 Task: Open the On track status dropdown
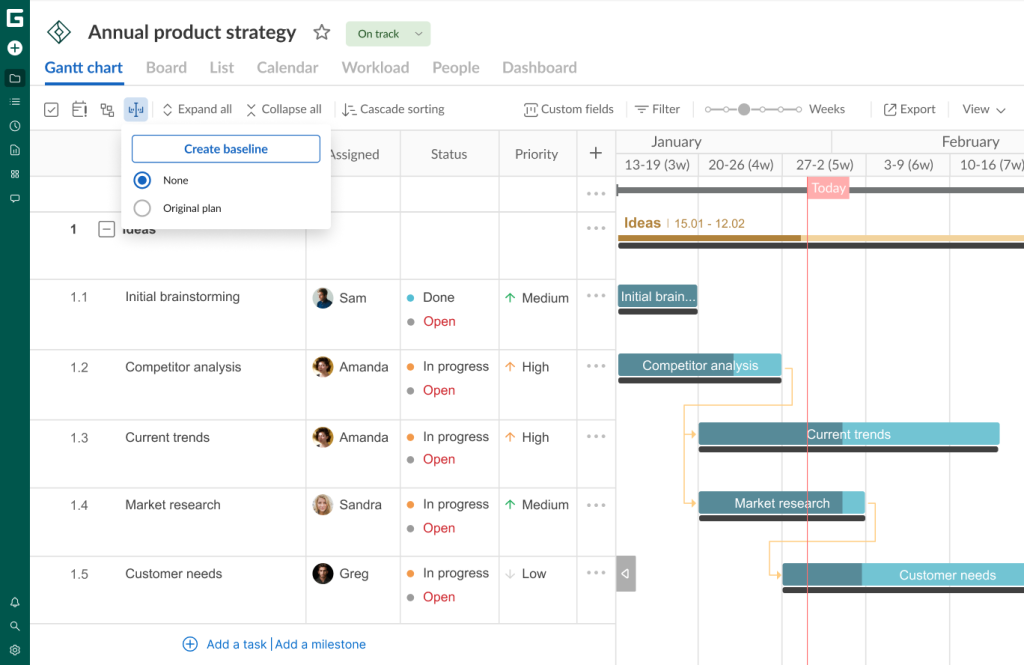coord(387,33)
